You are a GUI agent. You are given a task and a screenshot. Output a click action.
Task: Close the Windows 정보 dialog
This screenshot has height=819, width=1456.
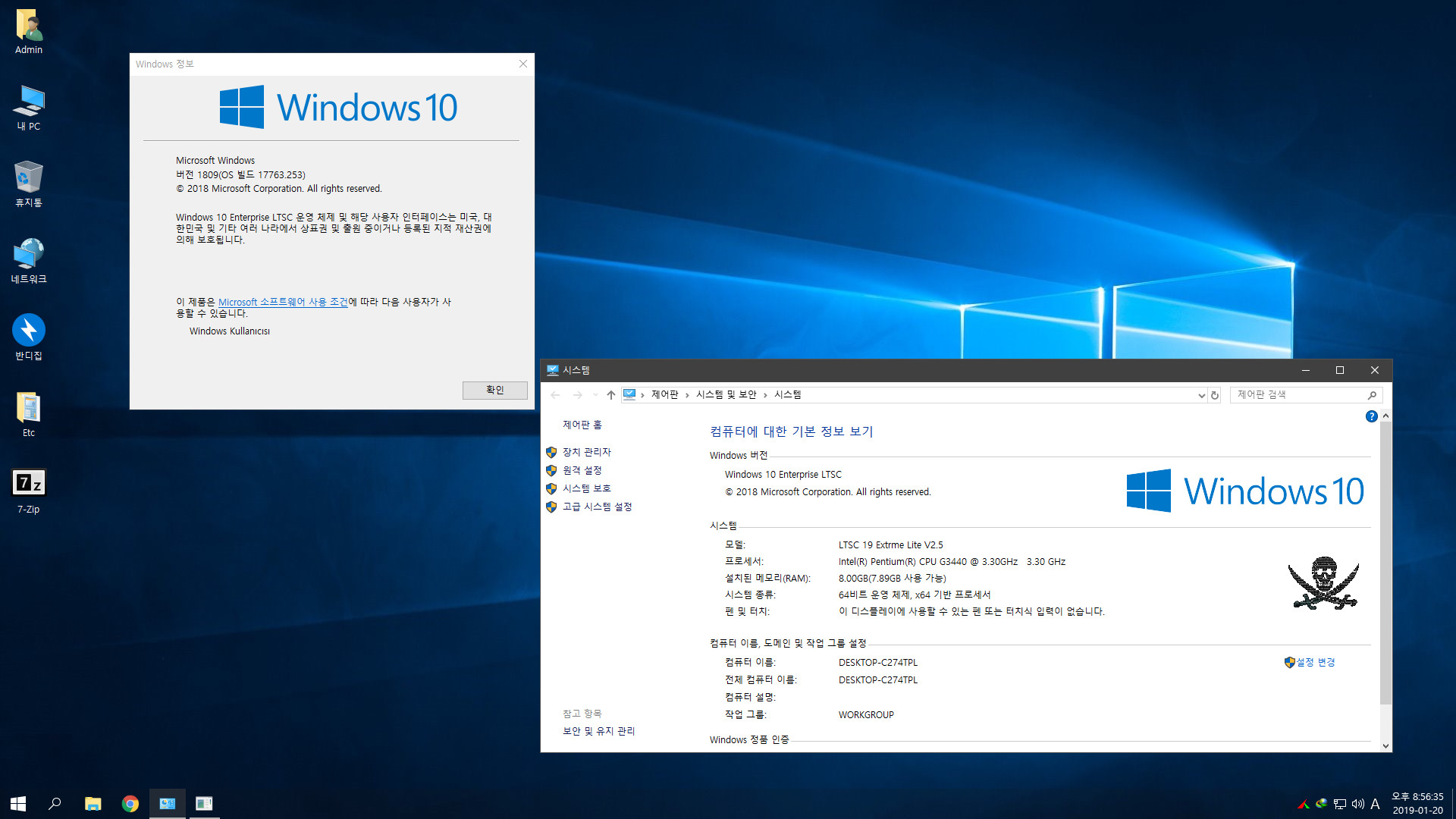coord(523,64)
